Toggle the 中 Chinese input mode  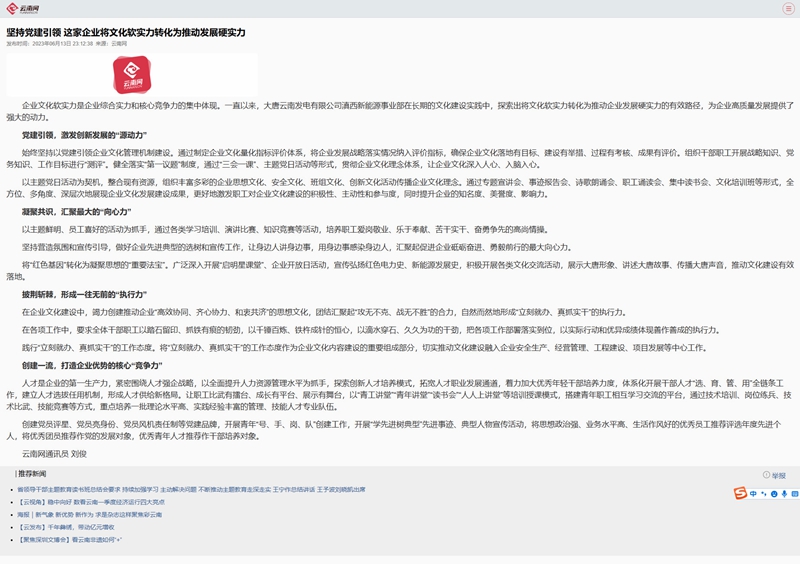(x=752, y=493)
